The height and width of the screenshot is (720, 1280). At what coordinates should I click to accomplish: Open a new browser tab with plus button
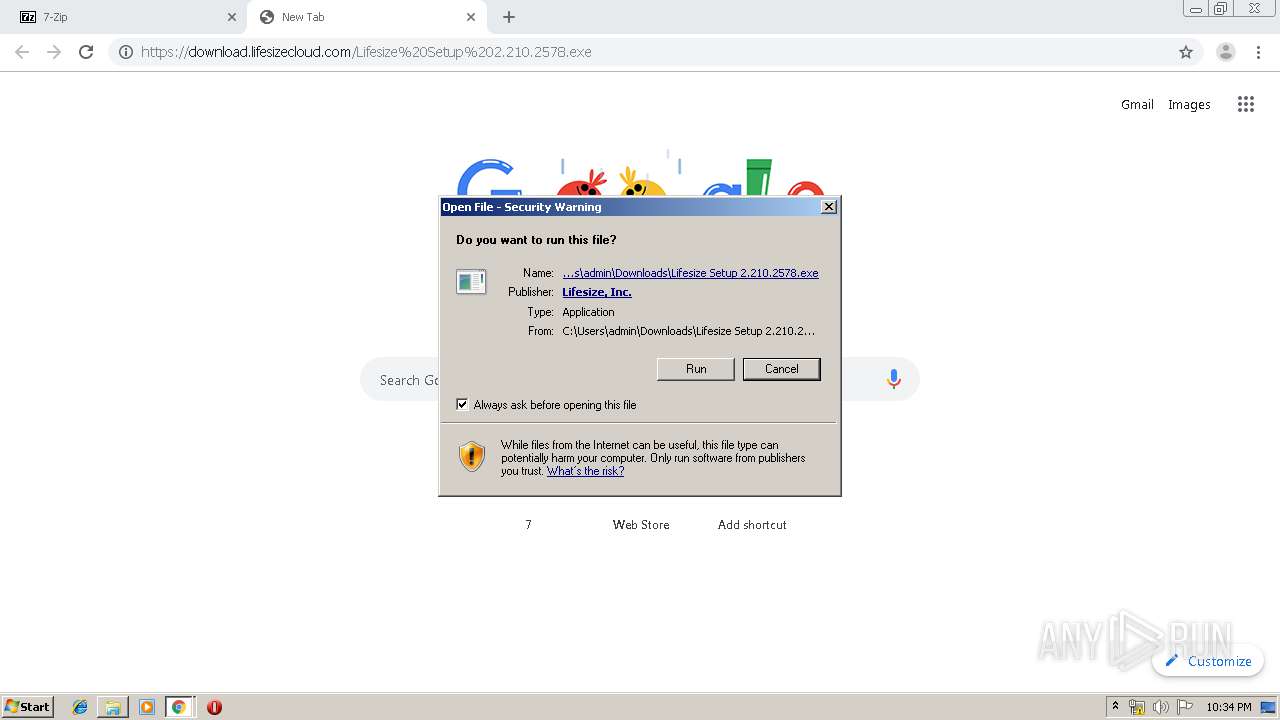(x=509, y=17)
